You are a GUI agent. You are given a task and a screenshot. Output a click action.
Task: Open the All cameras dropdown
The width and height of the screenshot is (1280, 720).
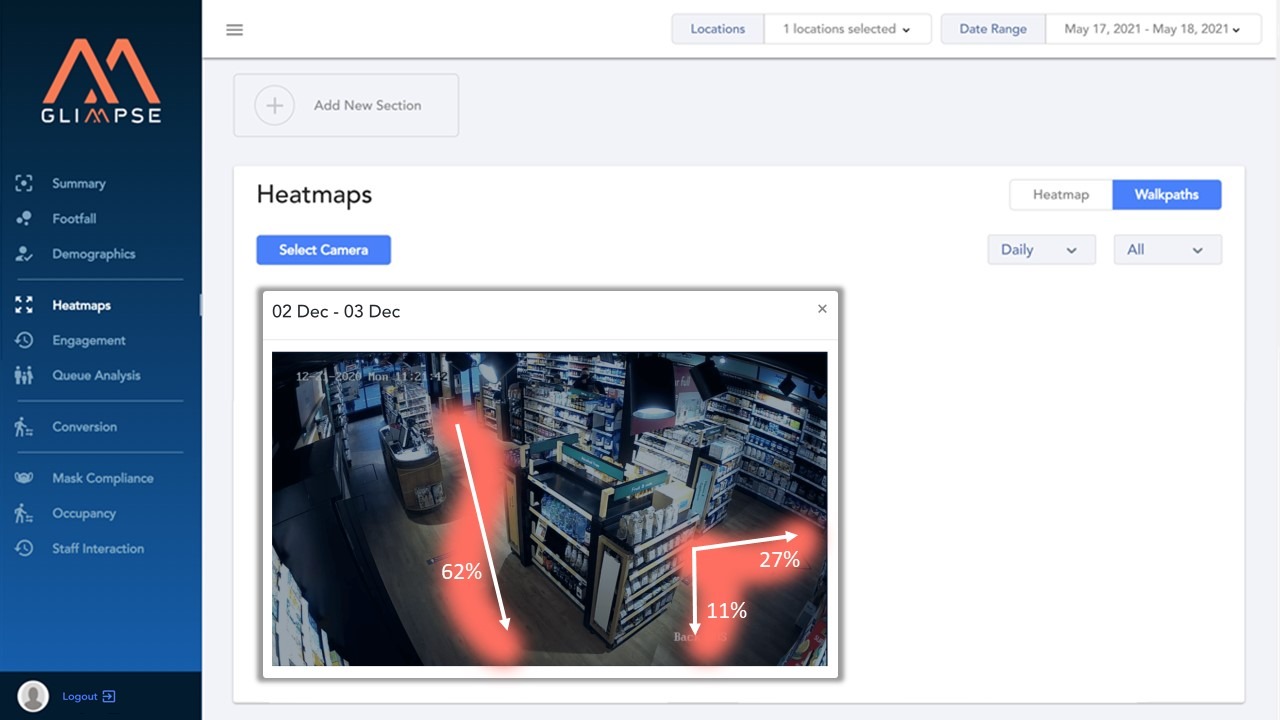click(1167, 249)
